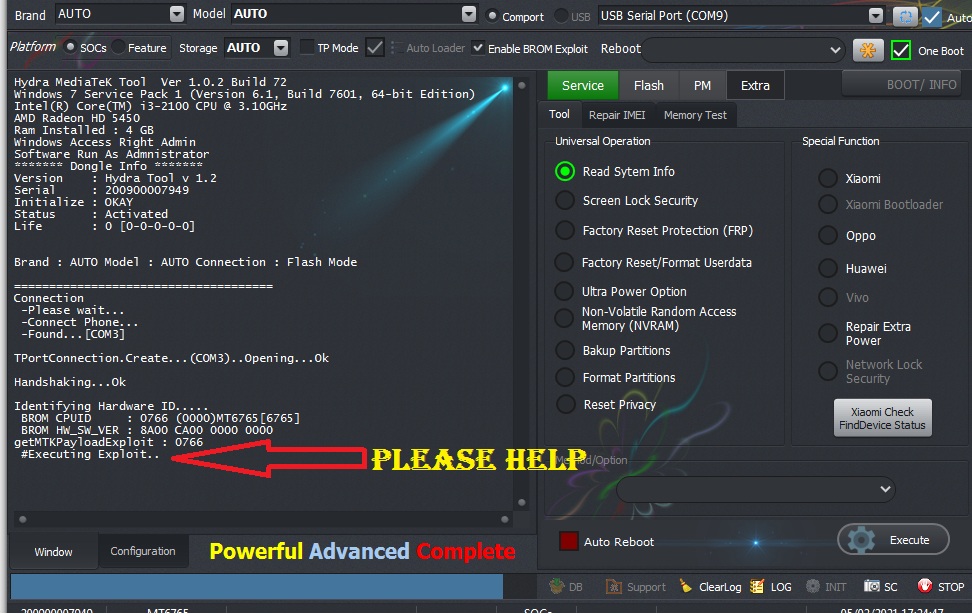
Task: Select Factory Reset Protection (FRP) option
Action: pyautogui.click(x=565, y=230)
